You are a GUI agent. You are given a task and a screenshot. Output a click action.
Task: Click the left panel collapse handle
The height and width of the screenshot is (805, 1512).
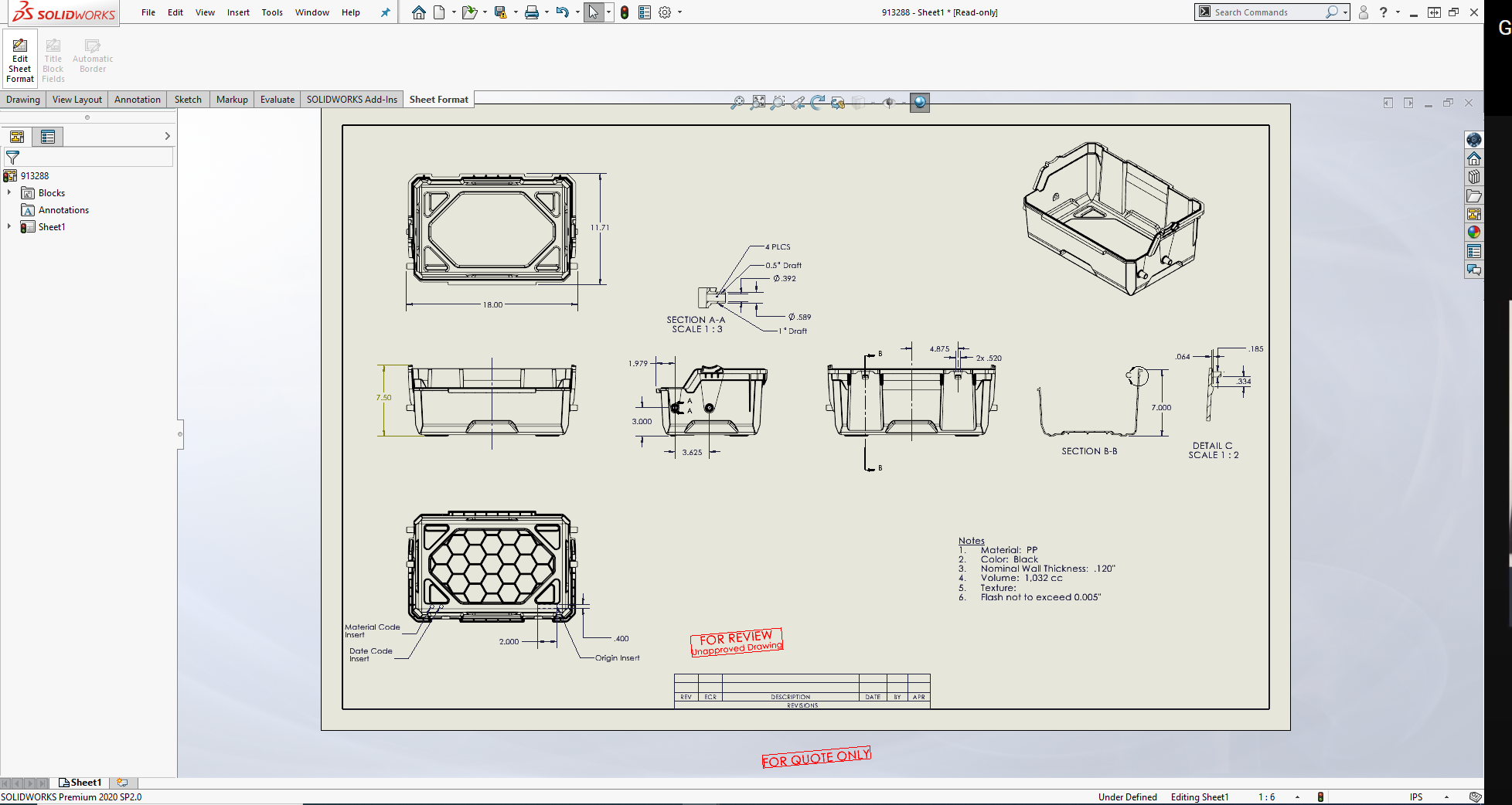point(180,434)
